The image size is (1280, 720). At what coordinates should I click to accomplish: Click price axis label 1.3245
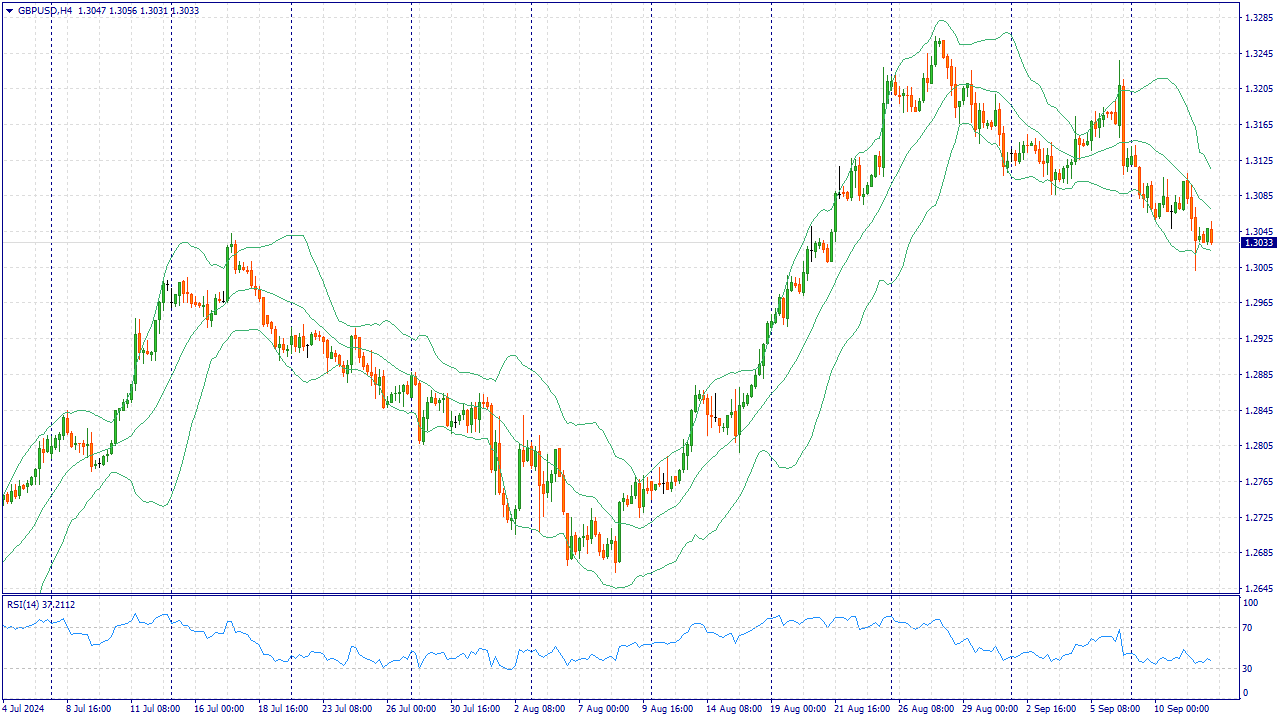(1258, 53)
